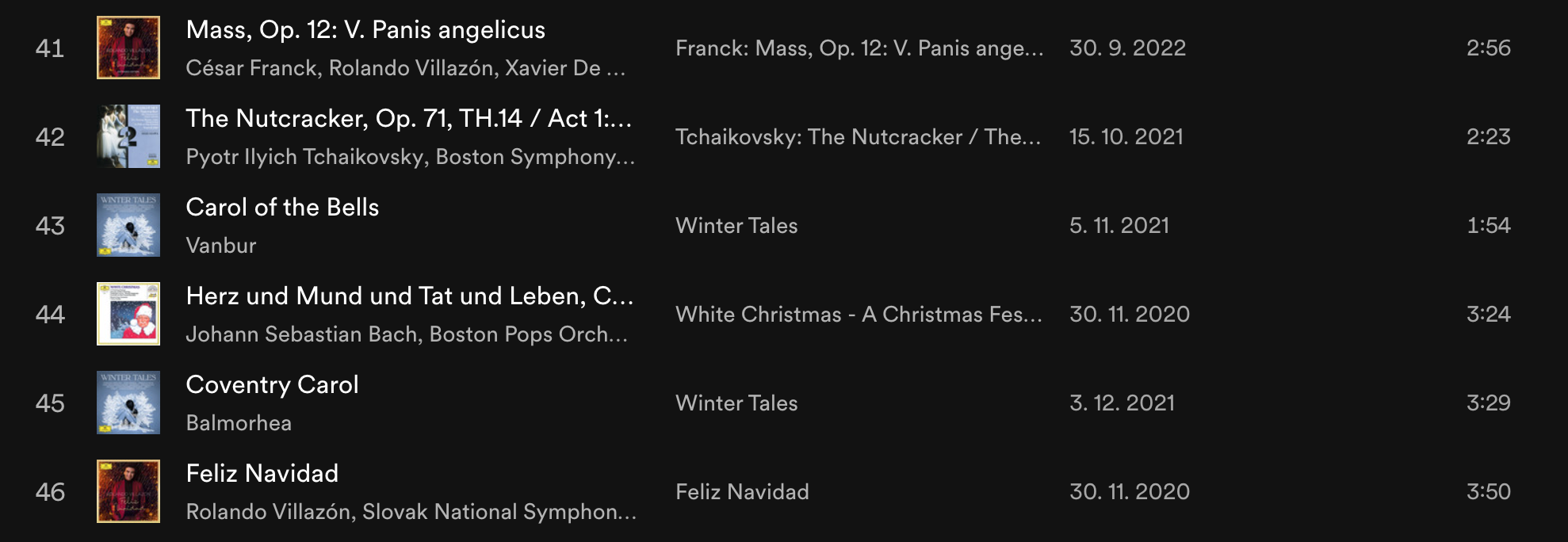The width and height of the screenshot is (1568, 542).
Task: Select the Carol of the Bells album thumbnail
Action: point(128,225)
